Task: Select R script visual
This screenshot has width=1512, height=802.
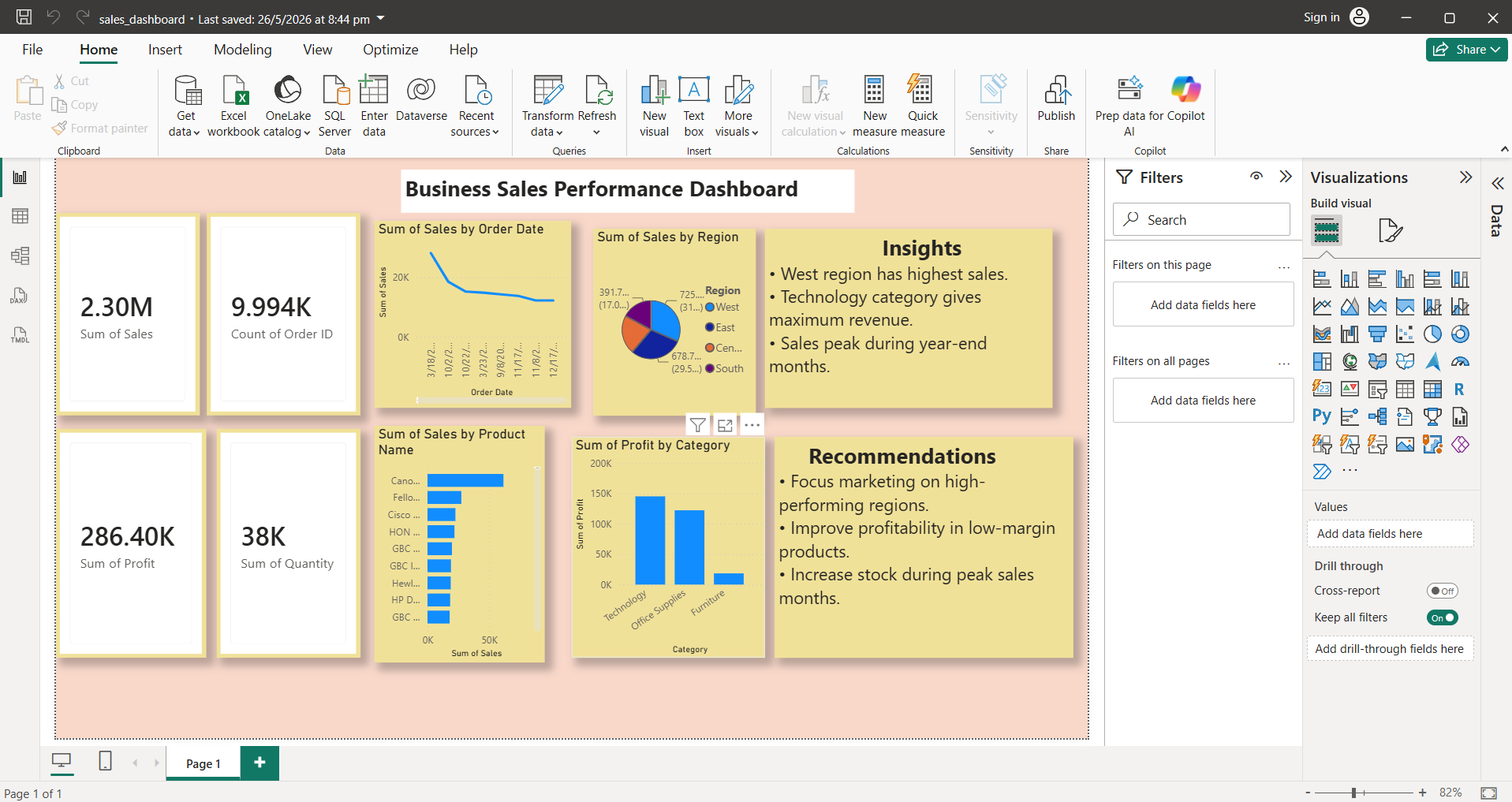Action: click(x=1459, y=389)
